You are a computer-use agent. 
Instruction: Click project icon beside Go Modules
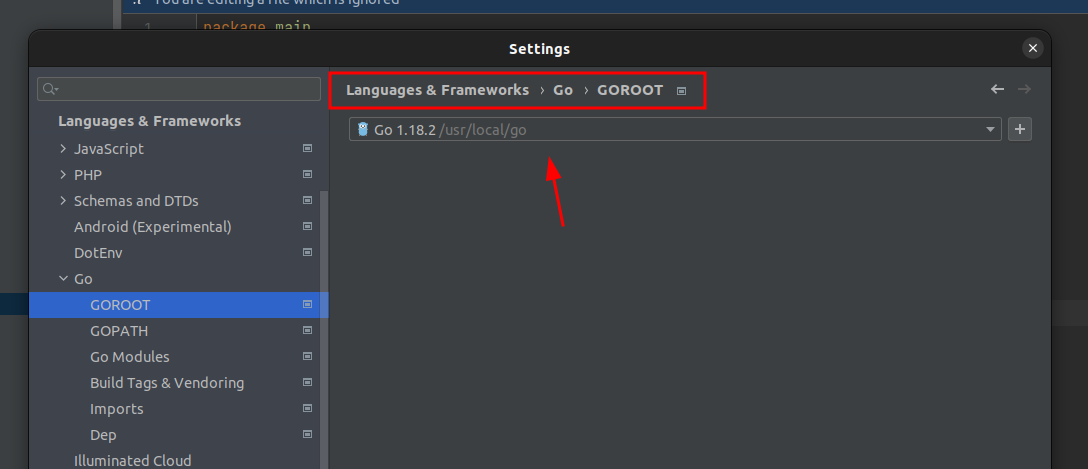click(x=307, y=357)
